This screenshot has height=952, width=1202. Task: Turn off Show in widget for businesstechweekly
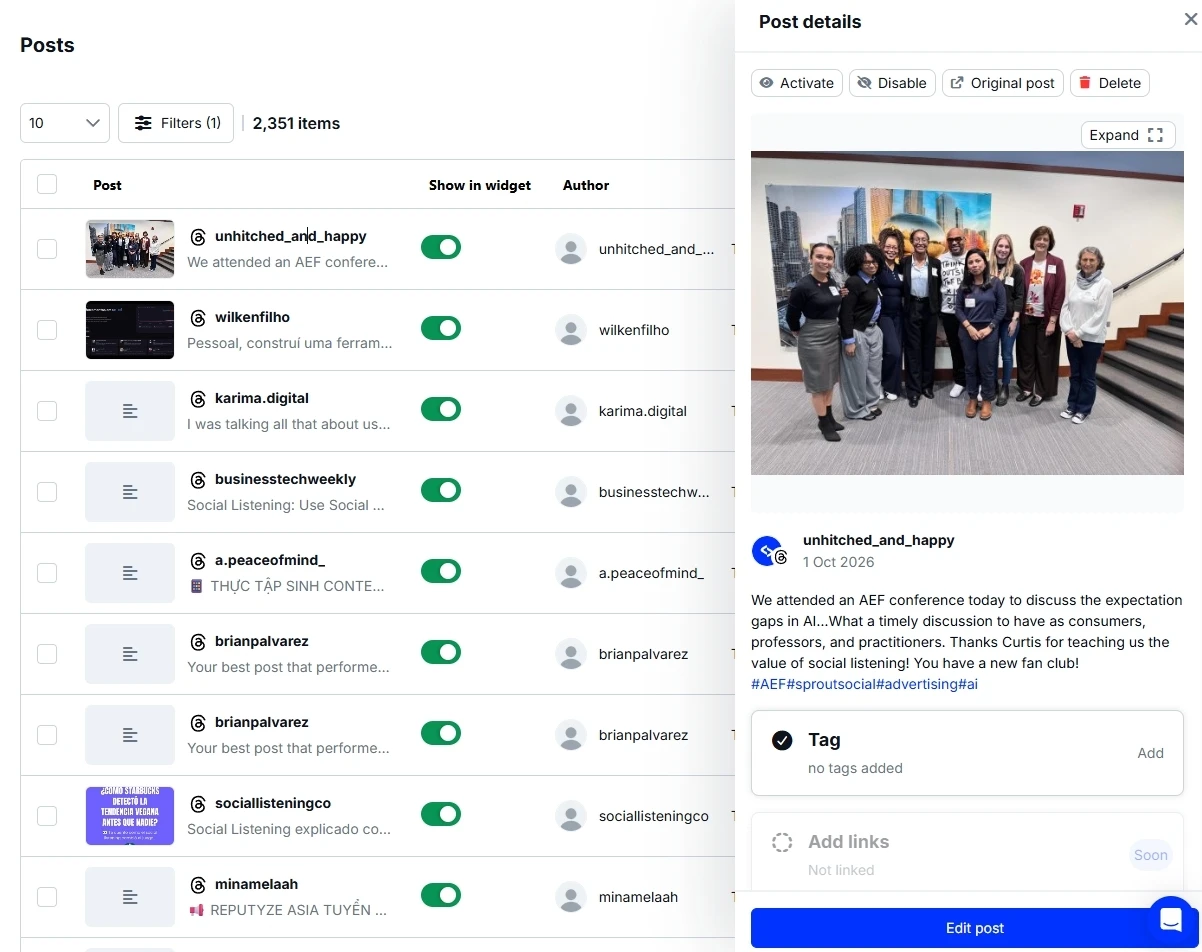[441, 490]
